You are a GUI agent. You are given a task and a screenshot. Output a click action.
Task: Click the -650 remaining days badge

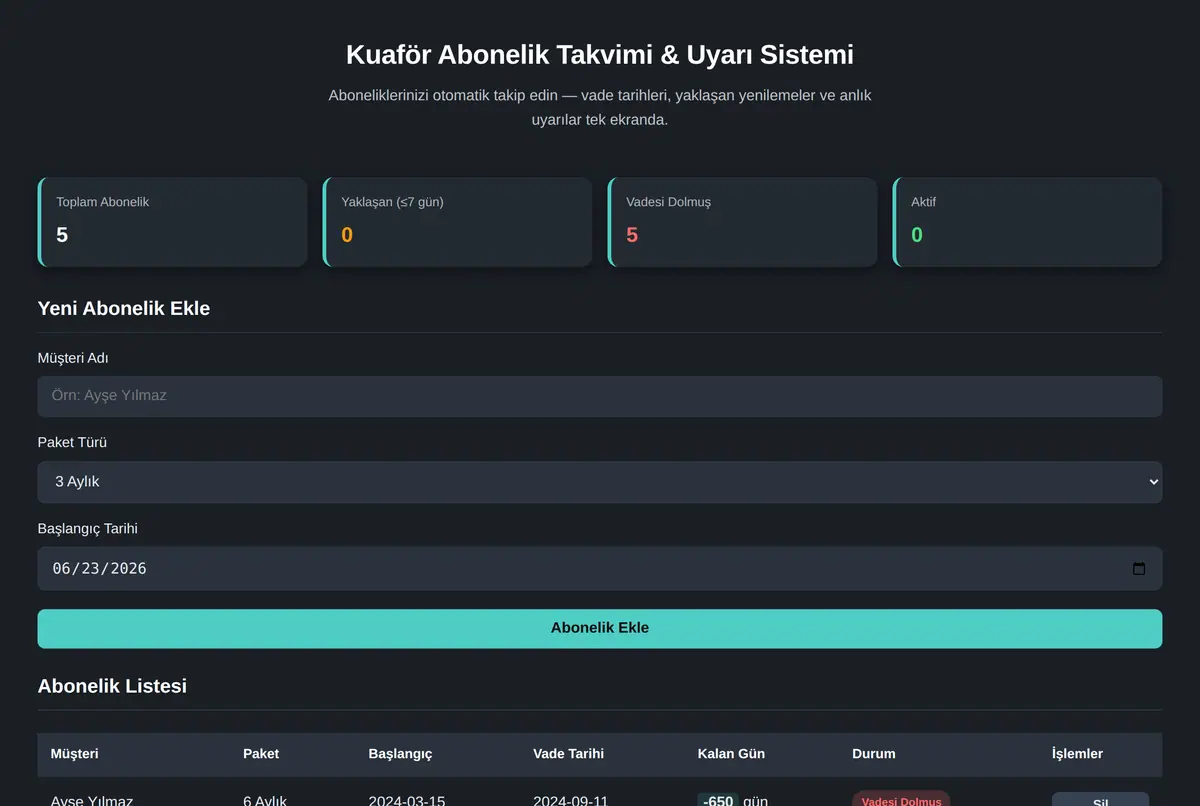pyautogui.click(x=718, y=800)
